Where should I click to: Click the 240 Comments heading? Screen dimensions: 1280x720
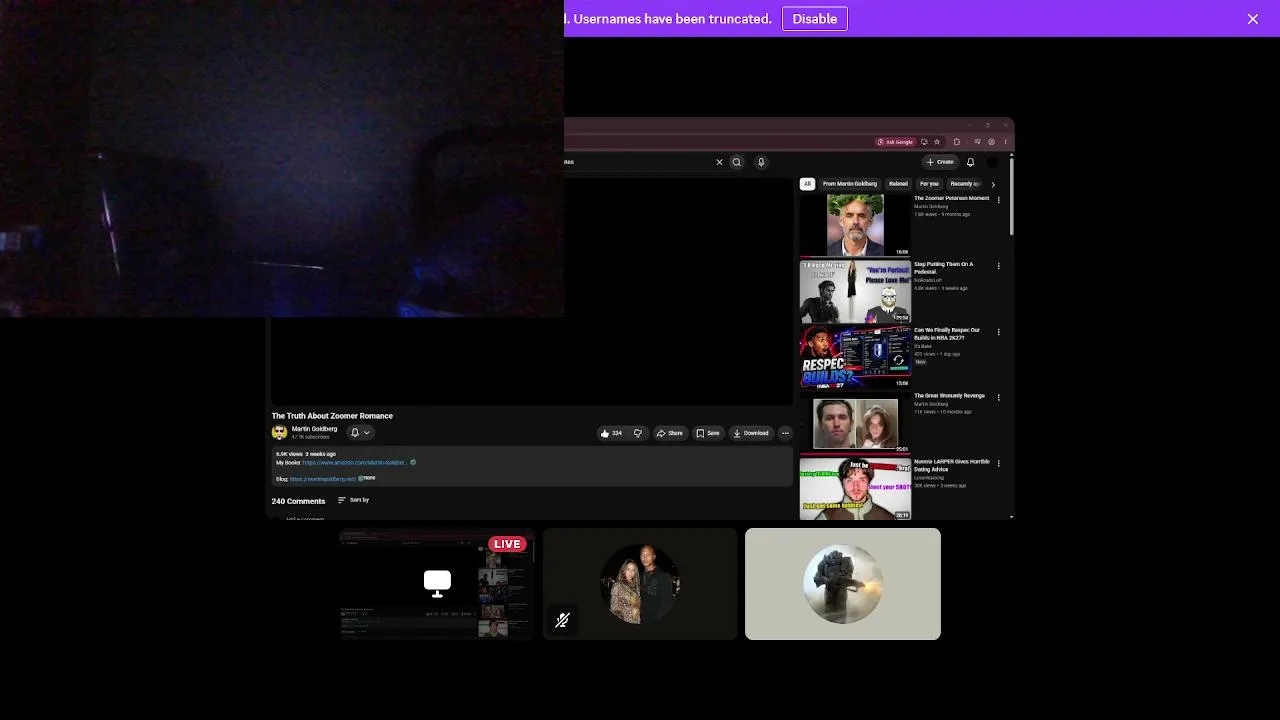[x=298, y=501]
